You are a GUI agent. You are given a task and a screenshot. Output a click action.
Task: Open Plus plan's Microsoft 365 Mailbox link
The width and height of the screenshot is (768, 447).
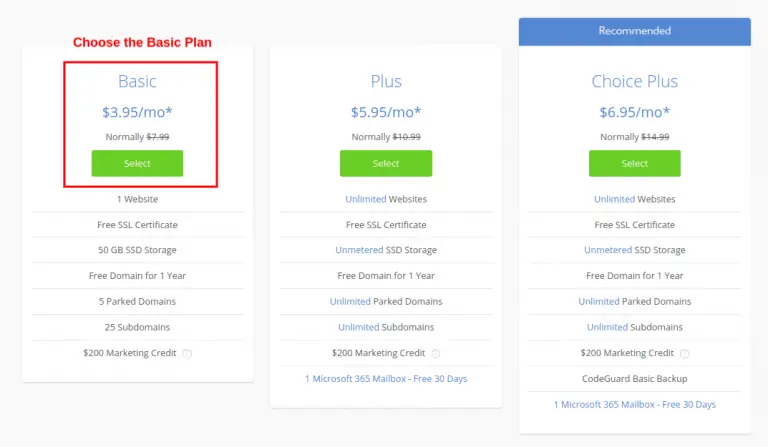tap(386, 378)
